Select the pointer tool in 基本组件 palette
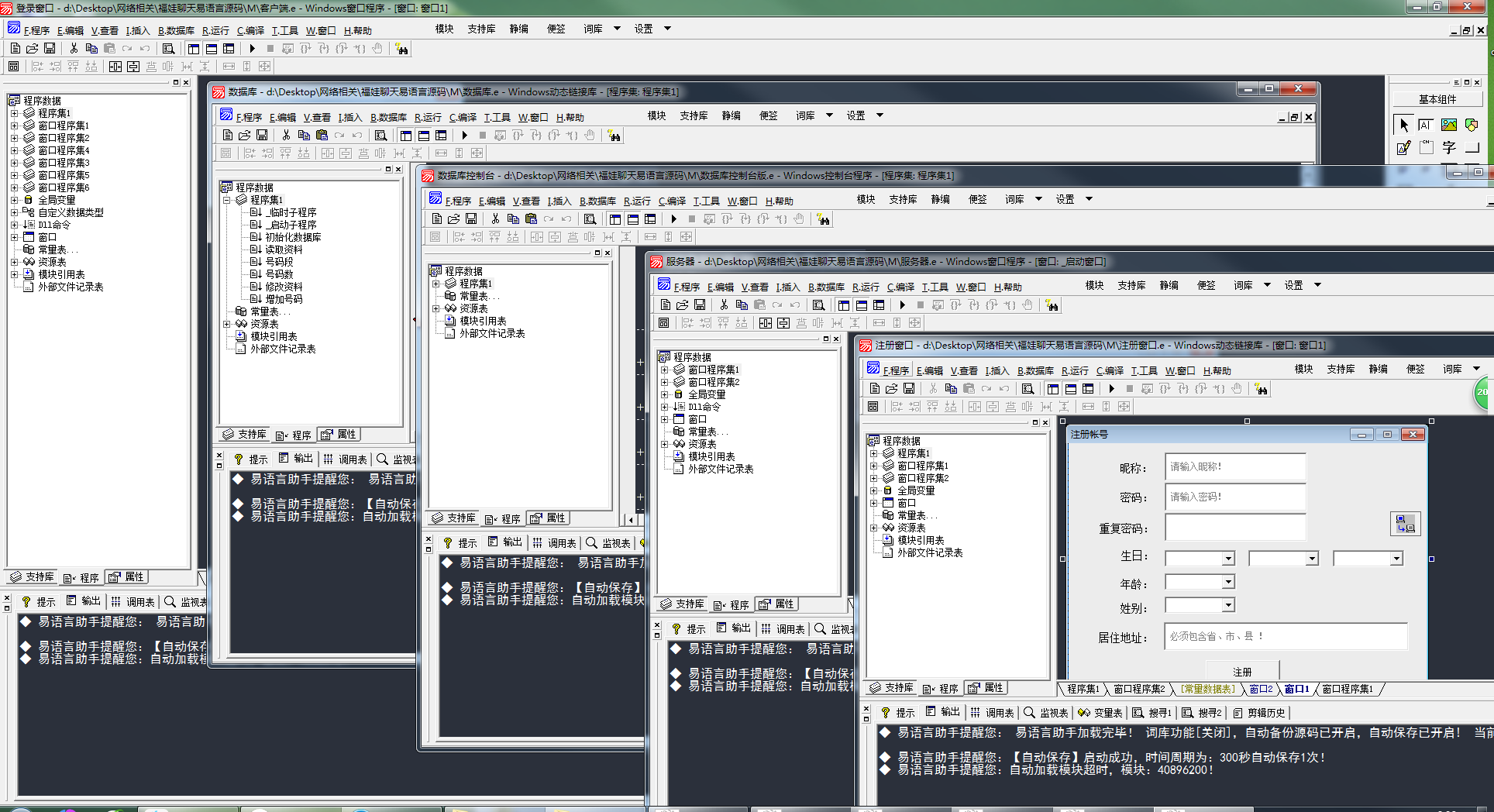 (1403, 125)
